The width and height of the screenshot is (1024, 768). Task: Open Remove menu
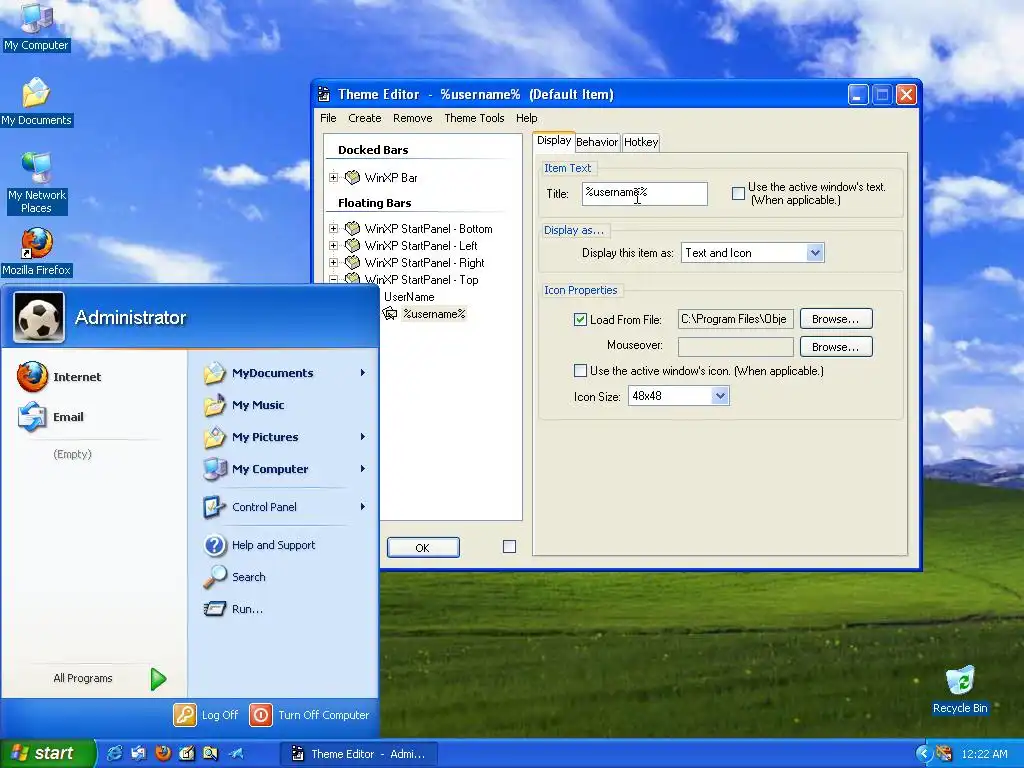413,118
